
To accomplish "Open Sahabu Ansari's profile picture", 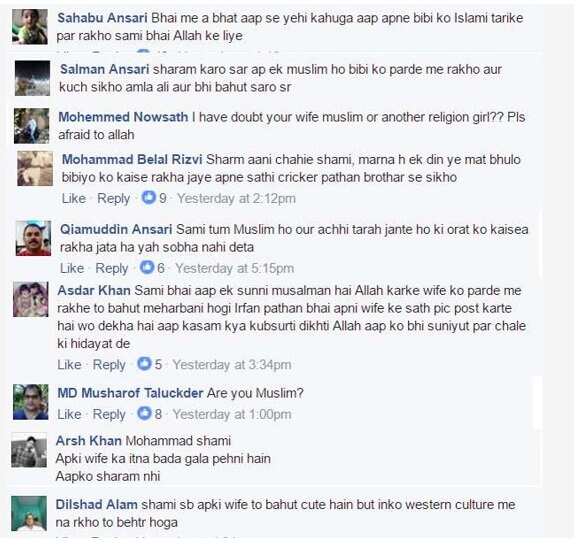I will [x=30, y=27].
